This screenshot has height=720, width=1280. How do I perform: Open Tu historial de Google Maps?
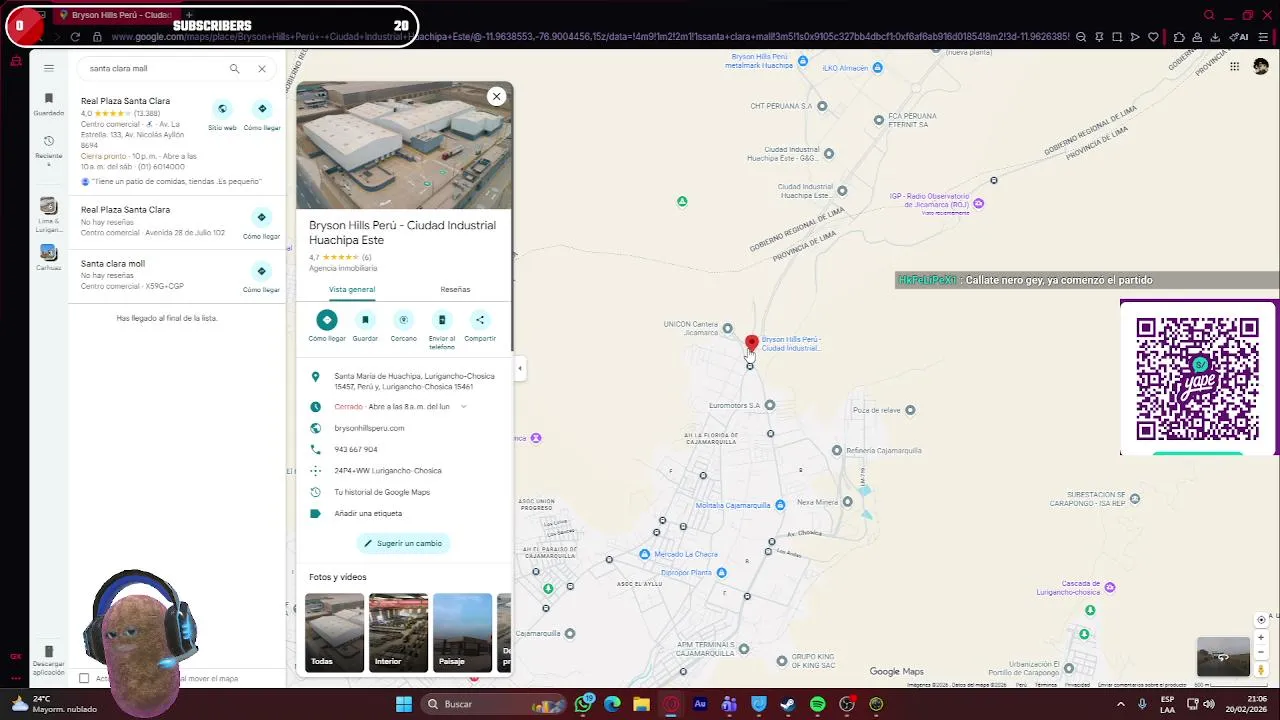pos(382,492)
